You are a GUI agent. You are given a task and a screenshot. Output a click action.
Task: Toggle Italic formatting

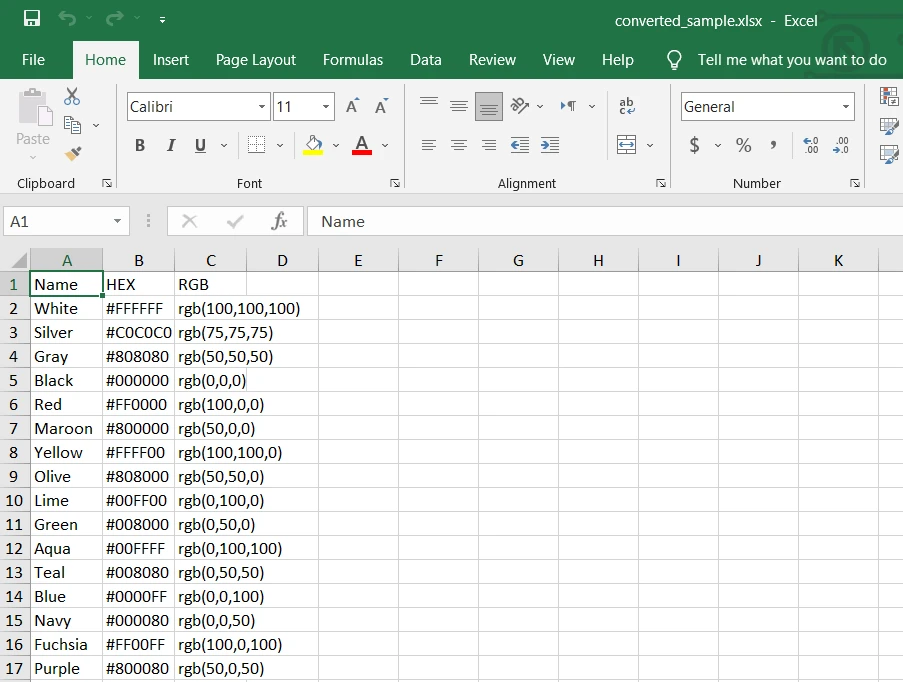170,146
